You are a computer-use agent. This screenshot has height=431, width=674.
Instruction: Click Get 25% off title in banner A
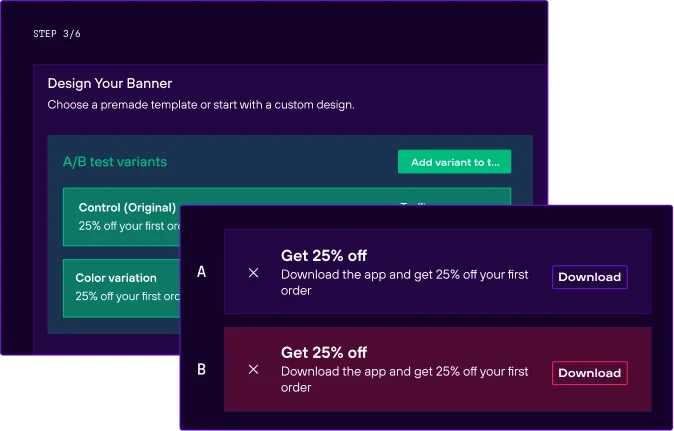pos(324,256)
